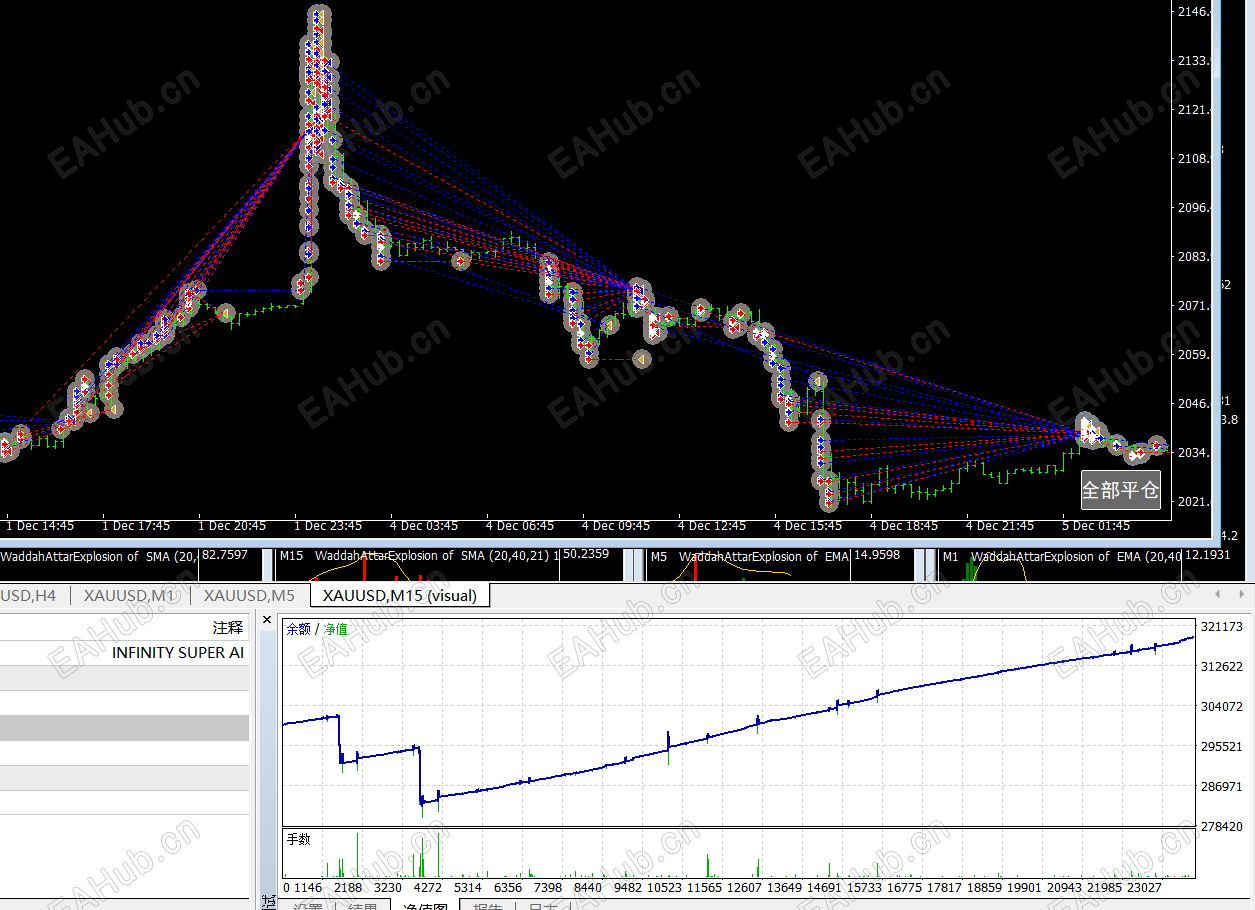
Task: Click the 4272 tick on equity graph axis
Action: pos(428,887)
